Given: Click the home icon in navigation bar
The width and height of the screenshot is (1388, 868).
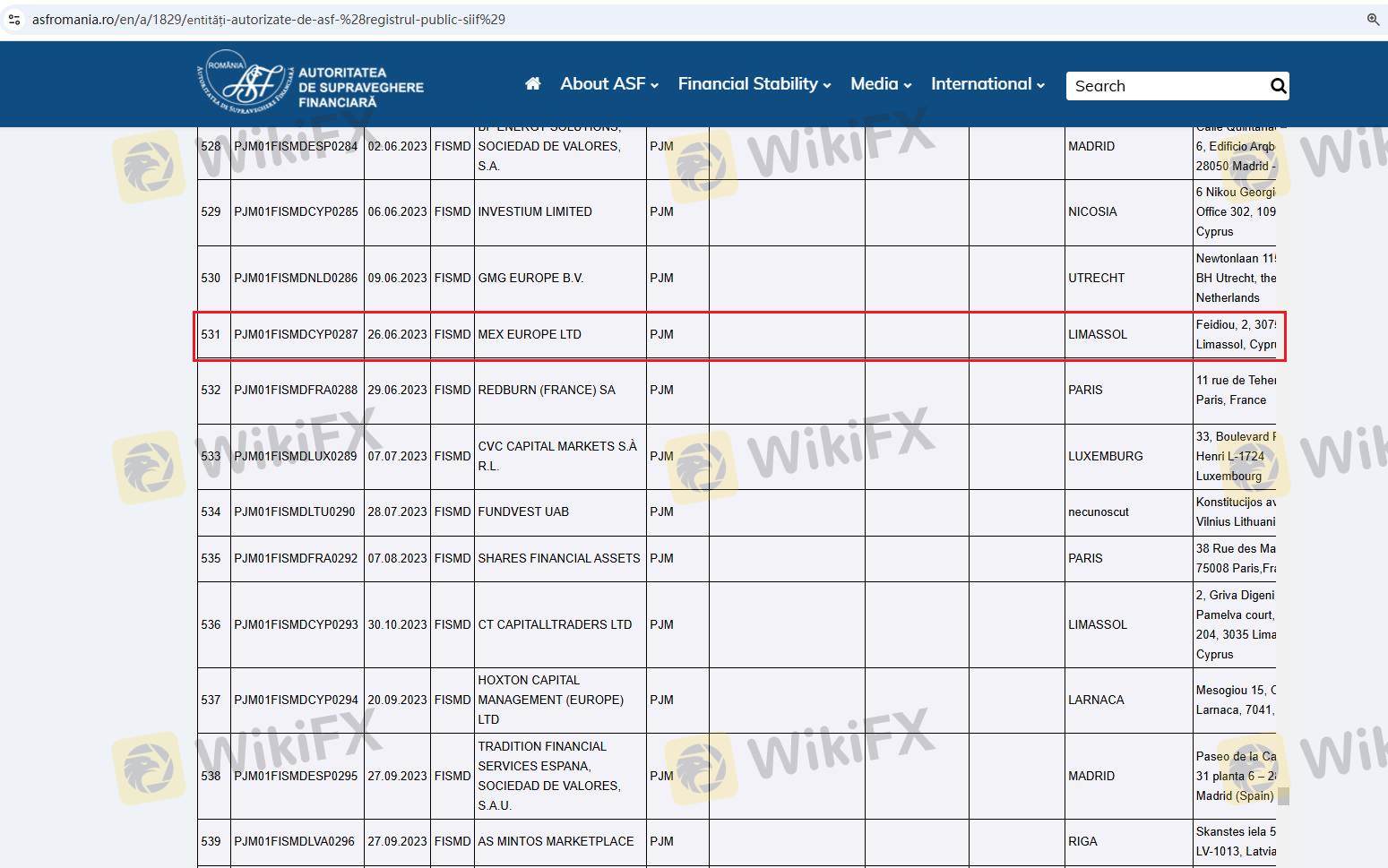Looking at the screenshot, I should point(532,84).
